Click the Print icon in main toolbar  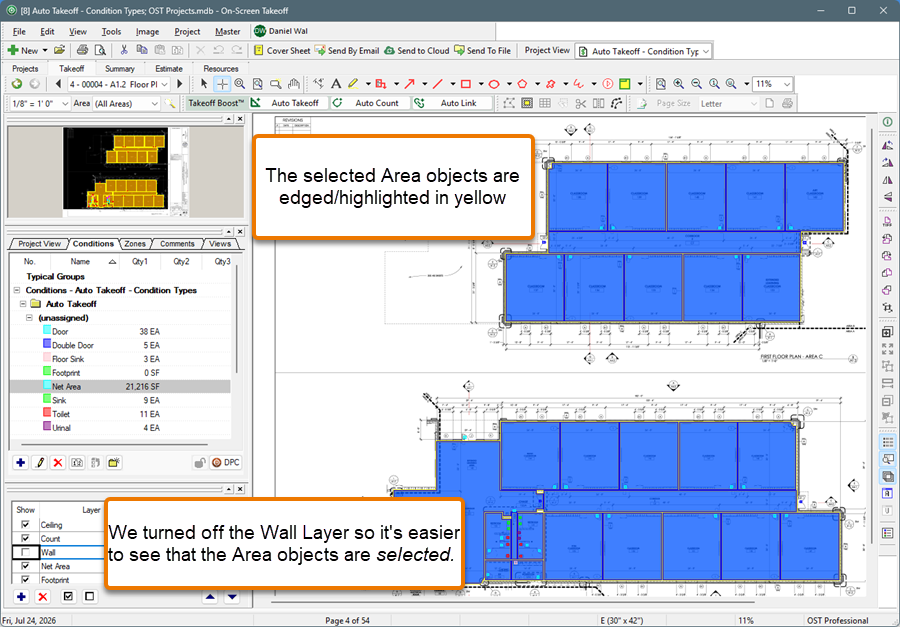tap(83, 51)
